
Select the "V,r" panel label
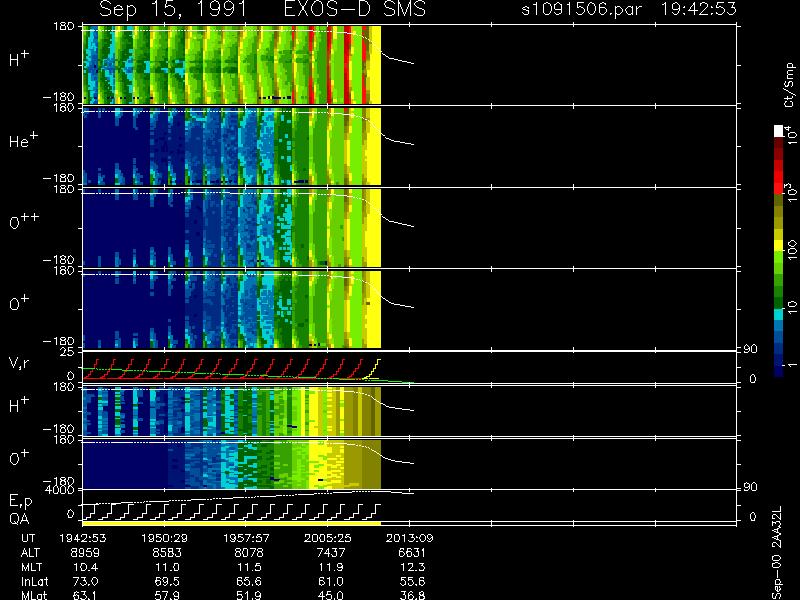tap(20, 363)
